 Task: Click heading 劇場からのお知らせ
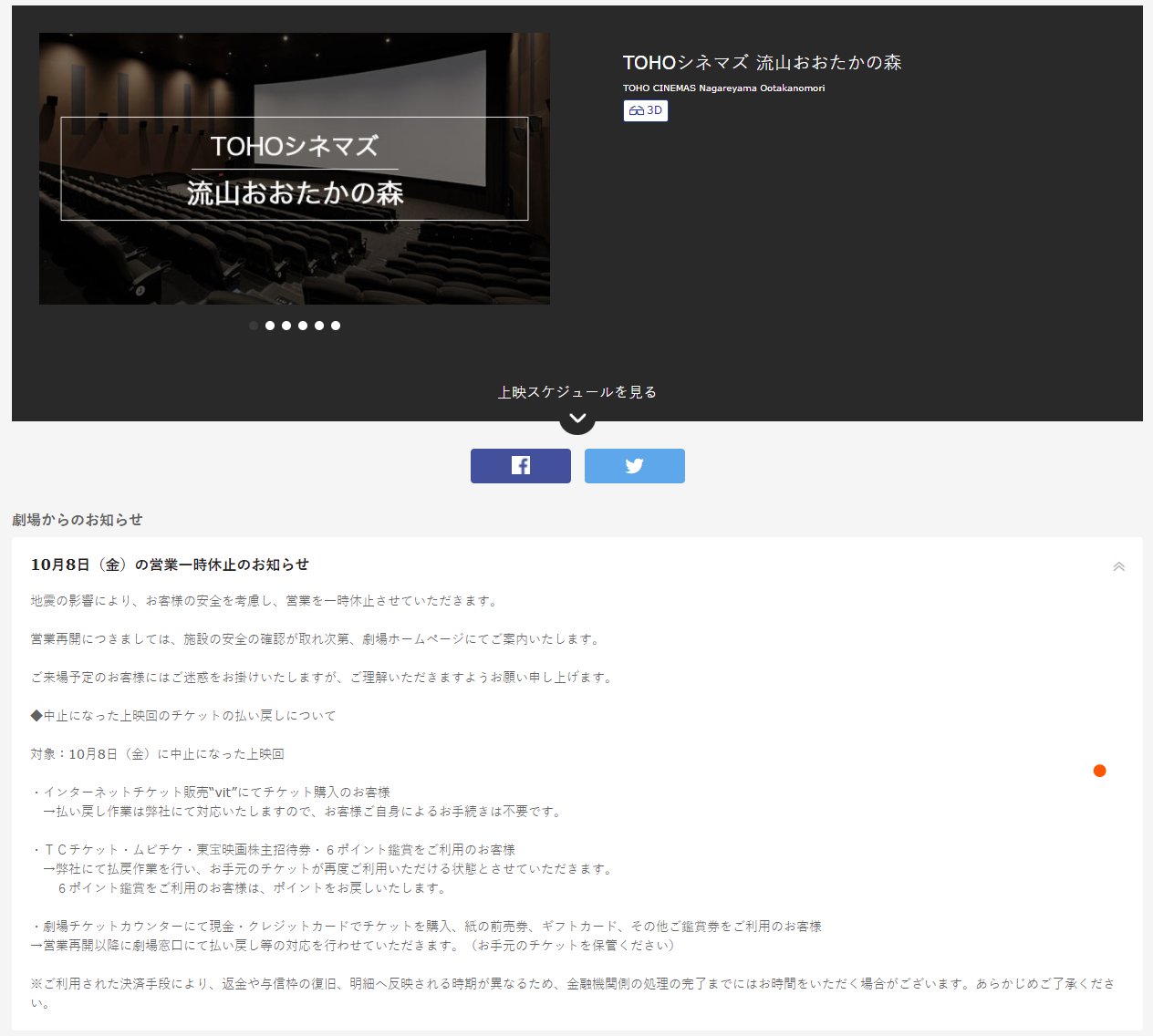coord(78,520)
